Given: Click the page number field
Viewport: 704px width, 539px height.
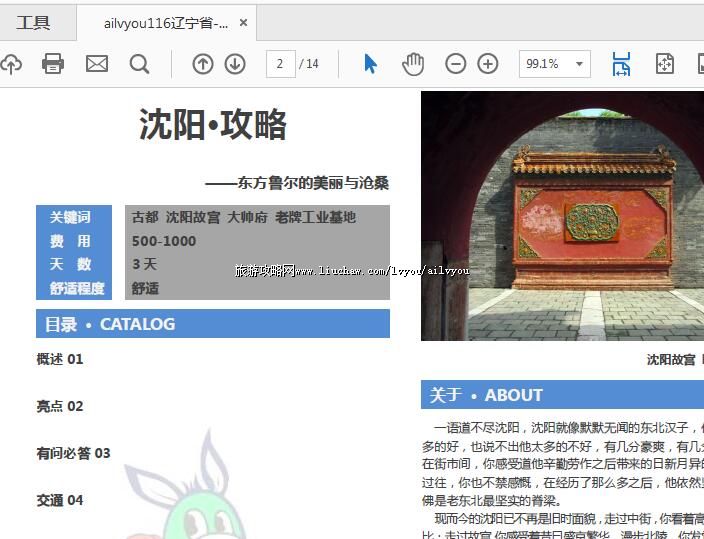Looking at the screenshot, I should point(280,64).
